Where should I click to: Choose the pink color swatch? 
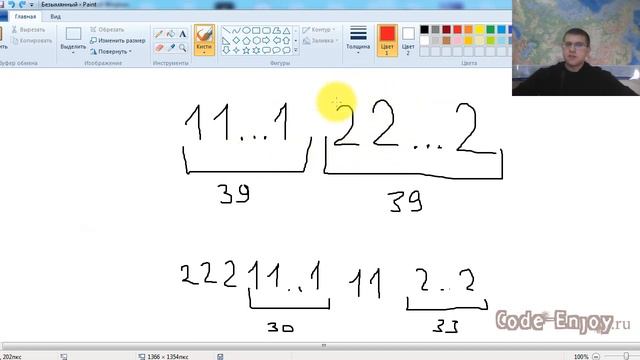pyautogui.click(x=458, y=40)
